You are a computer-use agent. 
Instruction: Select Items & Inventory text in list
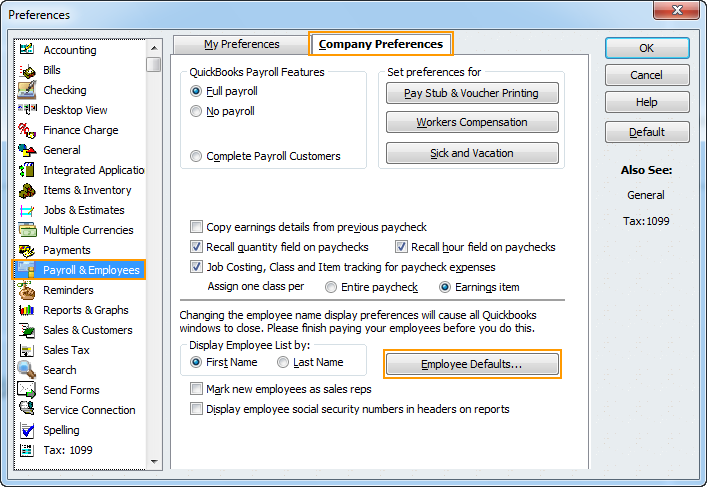click(87, 190)
